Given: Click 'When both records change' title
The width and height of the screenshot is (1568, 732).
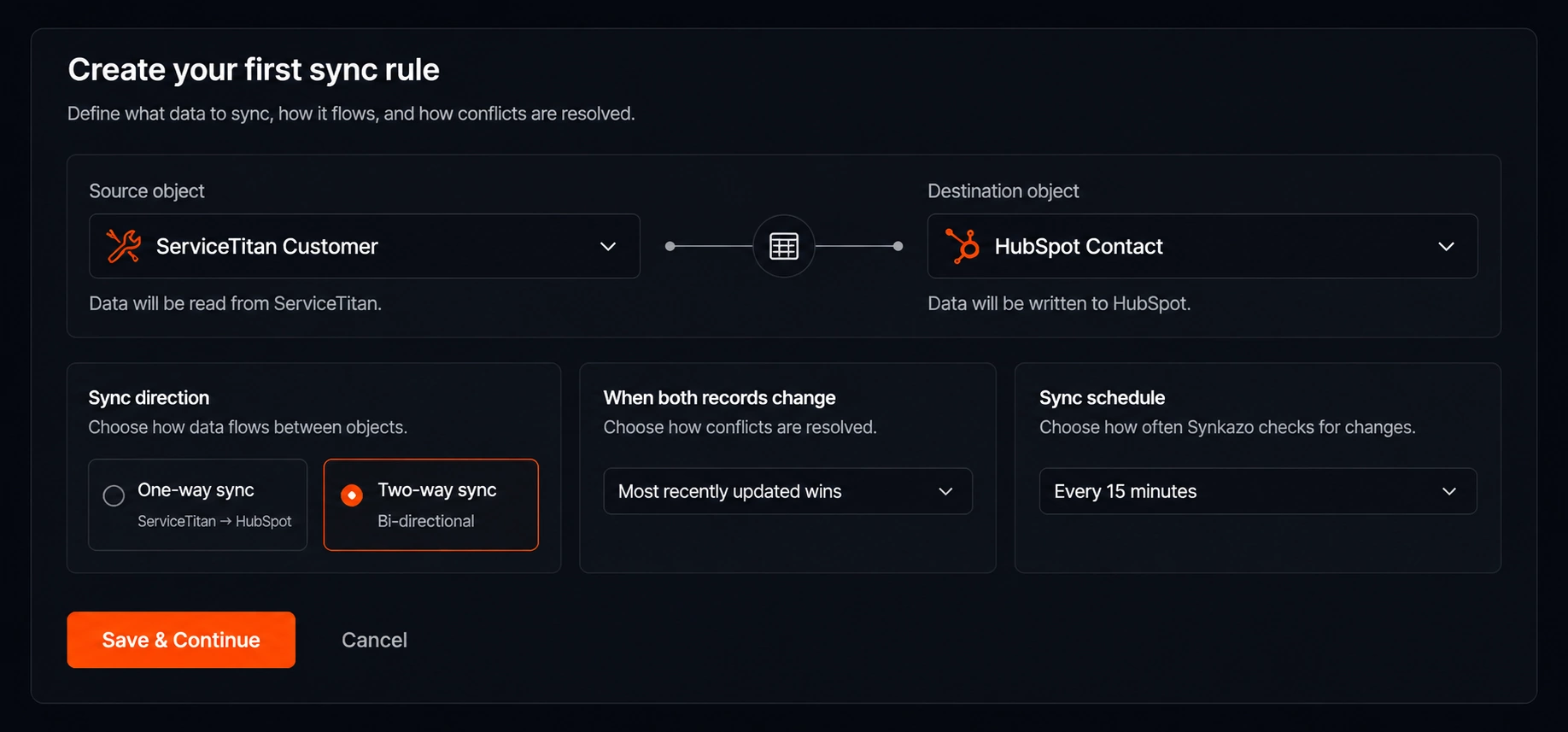Looking at the screenshot, I should 719,397.
